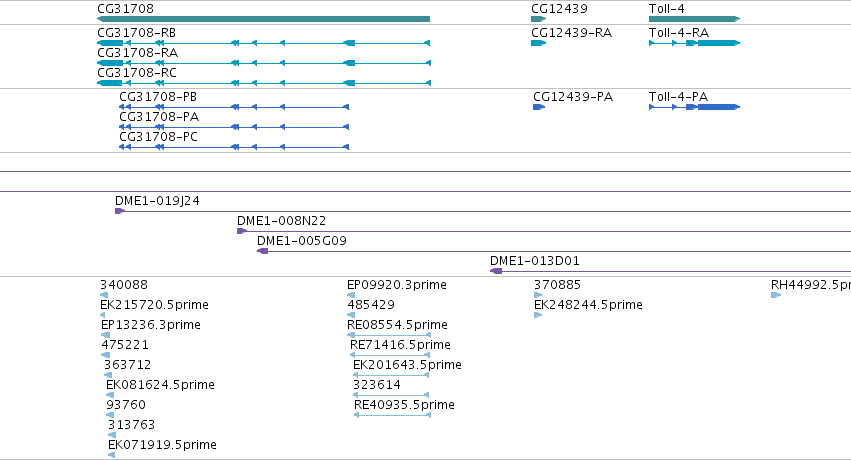Click the Toll-4-RA transcript glyph
This screenshot has height=460, width=851.
click(694, 43)
